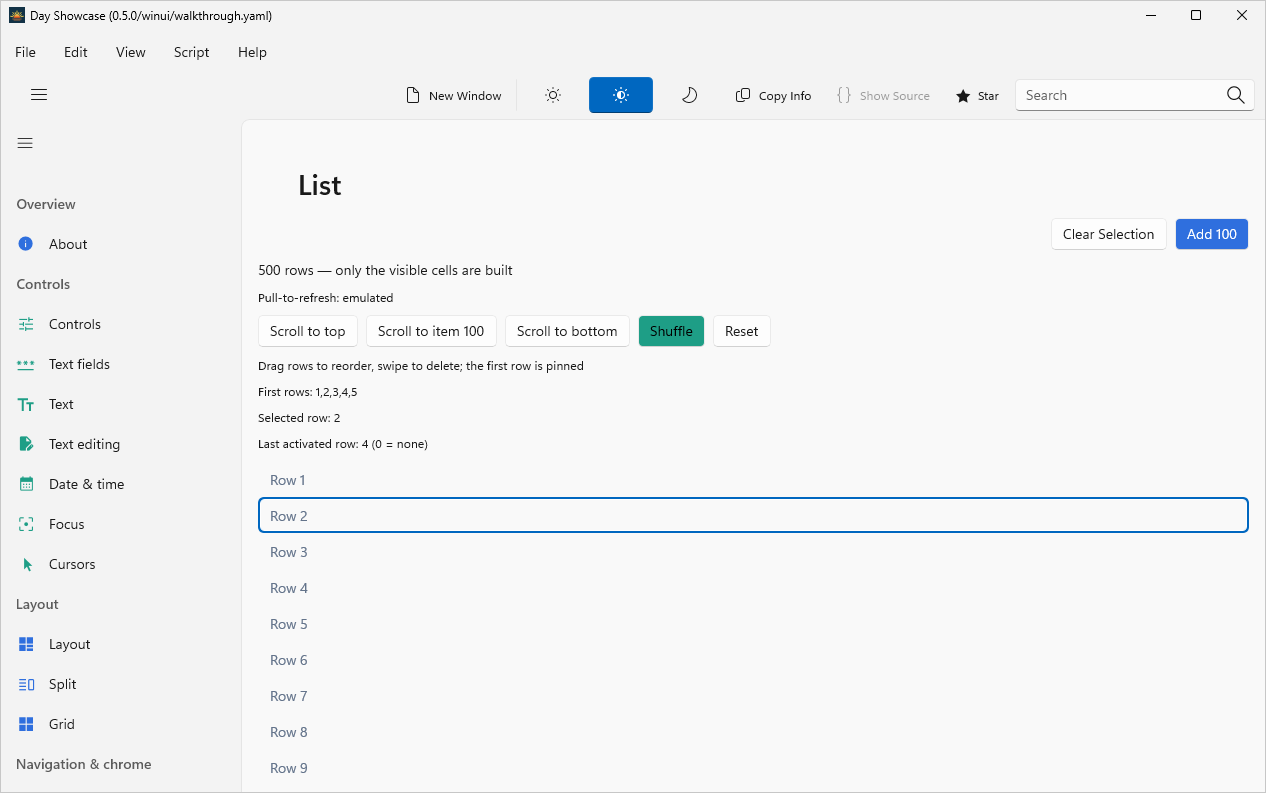Select Row 3 in the list
The width and height of the screenshot is (1266, 793).
(753, 552)
